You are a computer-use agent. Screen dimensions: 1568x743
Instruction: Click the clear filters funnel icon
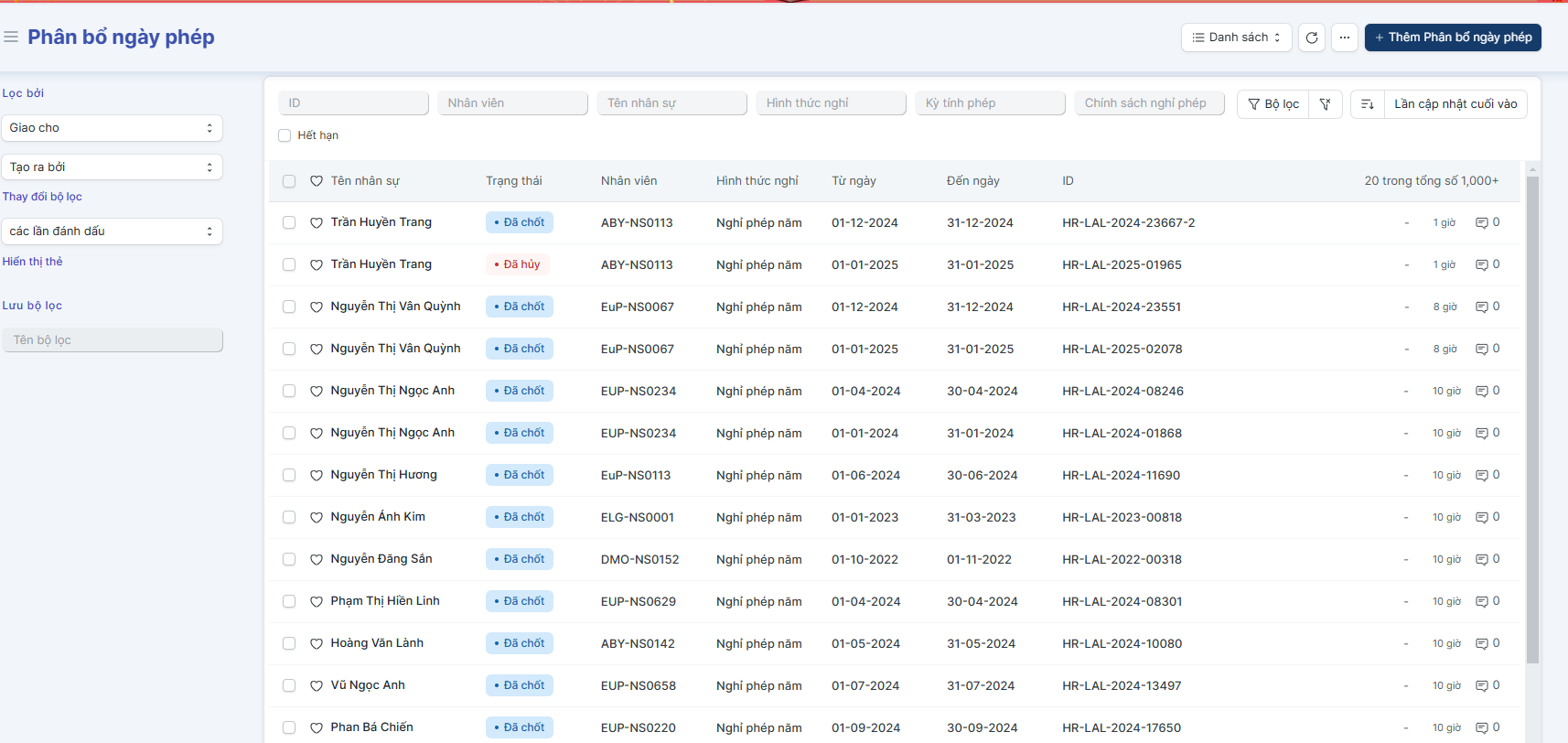1325,104
